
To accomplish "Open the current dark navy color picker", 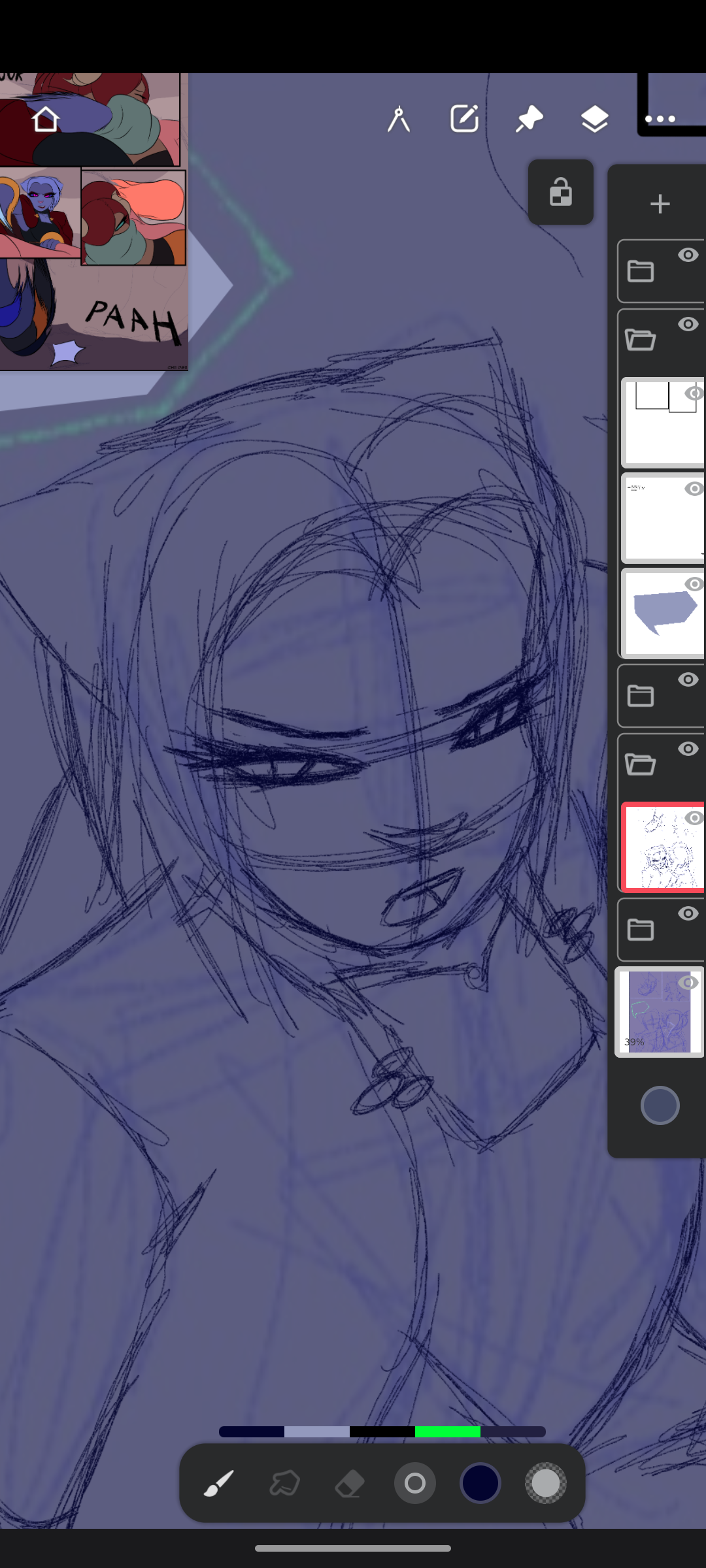I will pyautogui.click(x=480, y=1483).
